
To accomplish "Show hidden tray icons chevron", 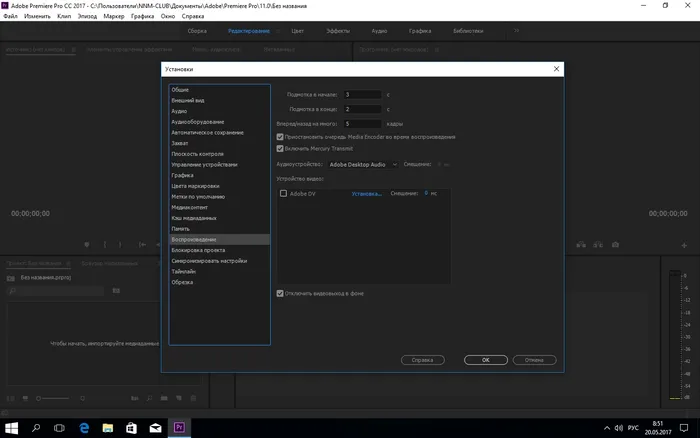I will click(607, 428).
